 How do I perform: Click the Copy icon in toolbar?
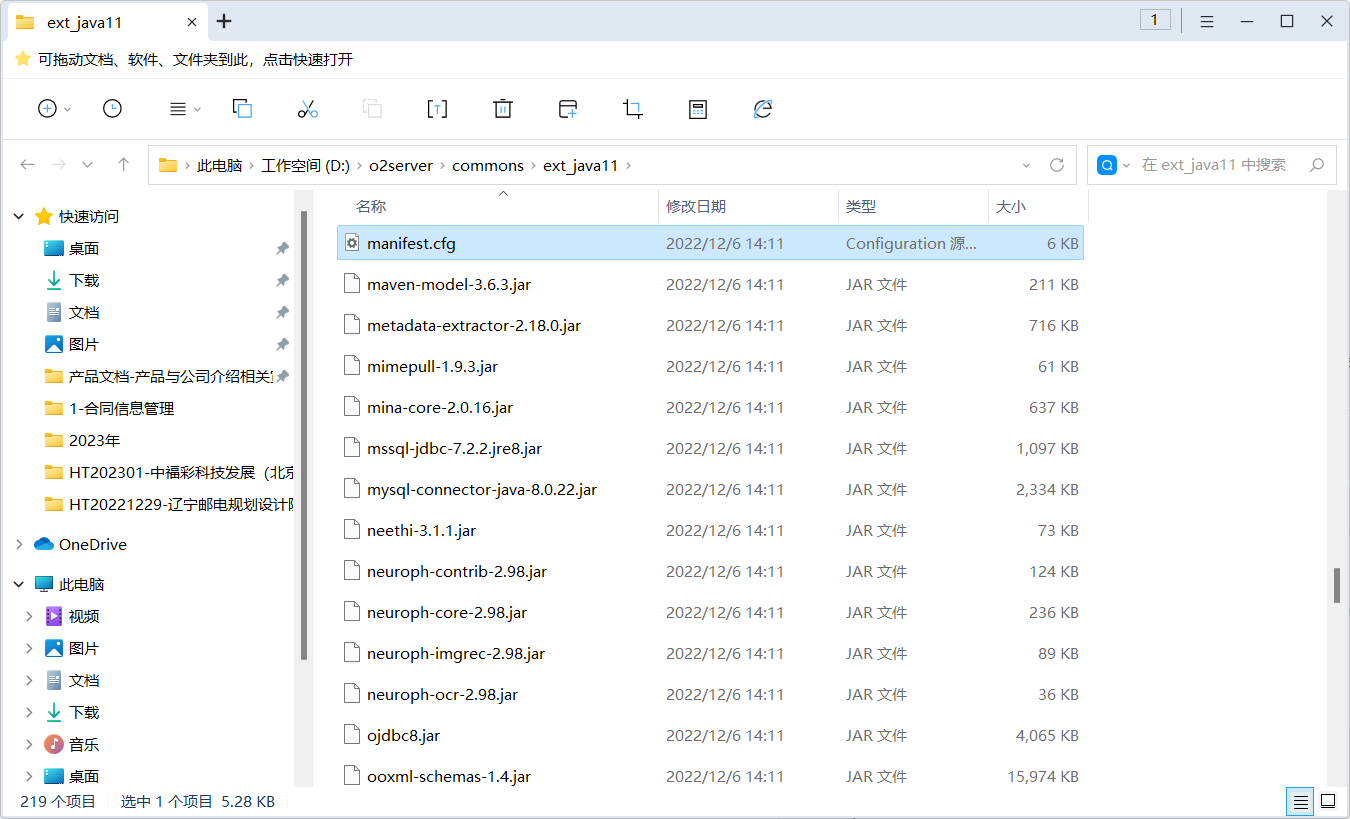point(242,109)
